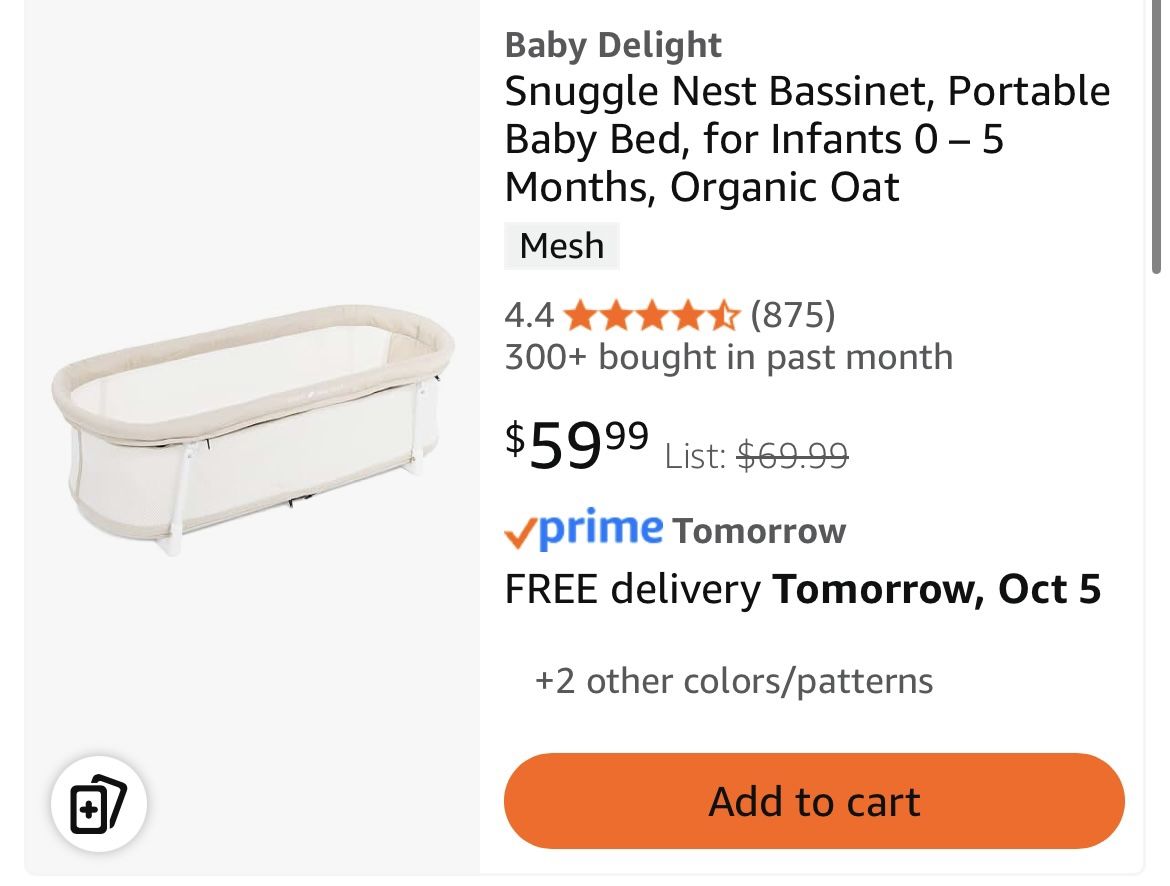Open the 875 customer reviews count
This screenshot has width=1170, height=886.
792,316
